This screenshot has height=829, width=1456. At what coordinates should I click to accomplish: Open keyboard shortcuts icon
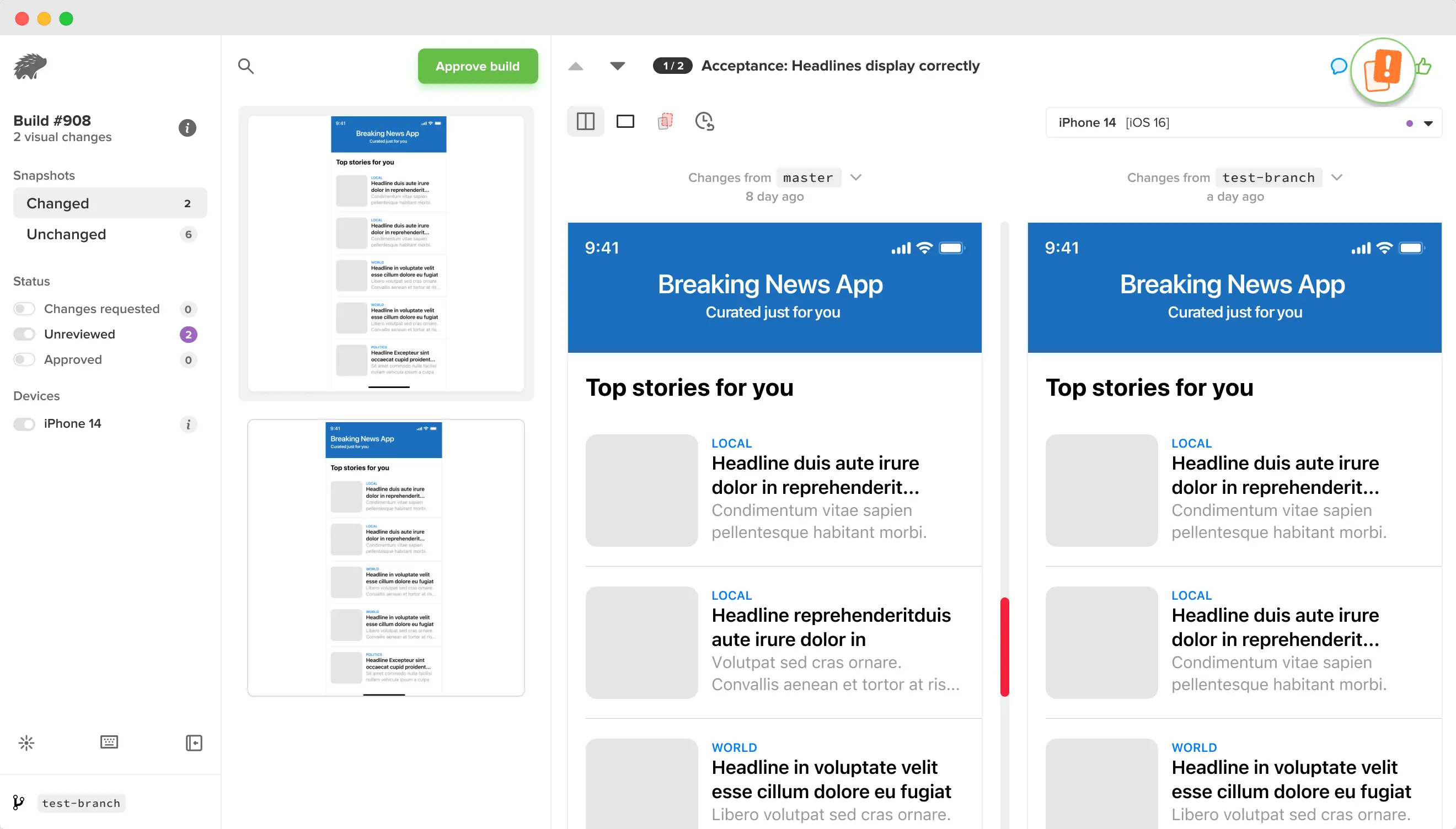click(109, 742)
